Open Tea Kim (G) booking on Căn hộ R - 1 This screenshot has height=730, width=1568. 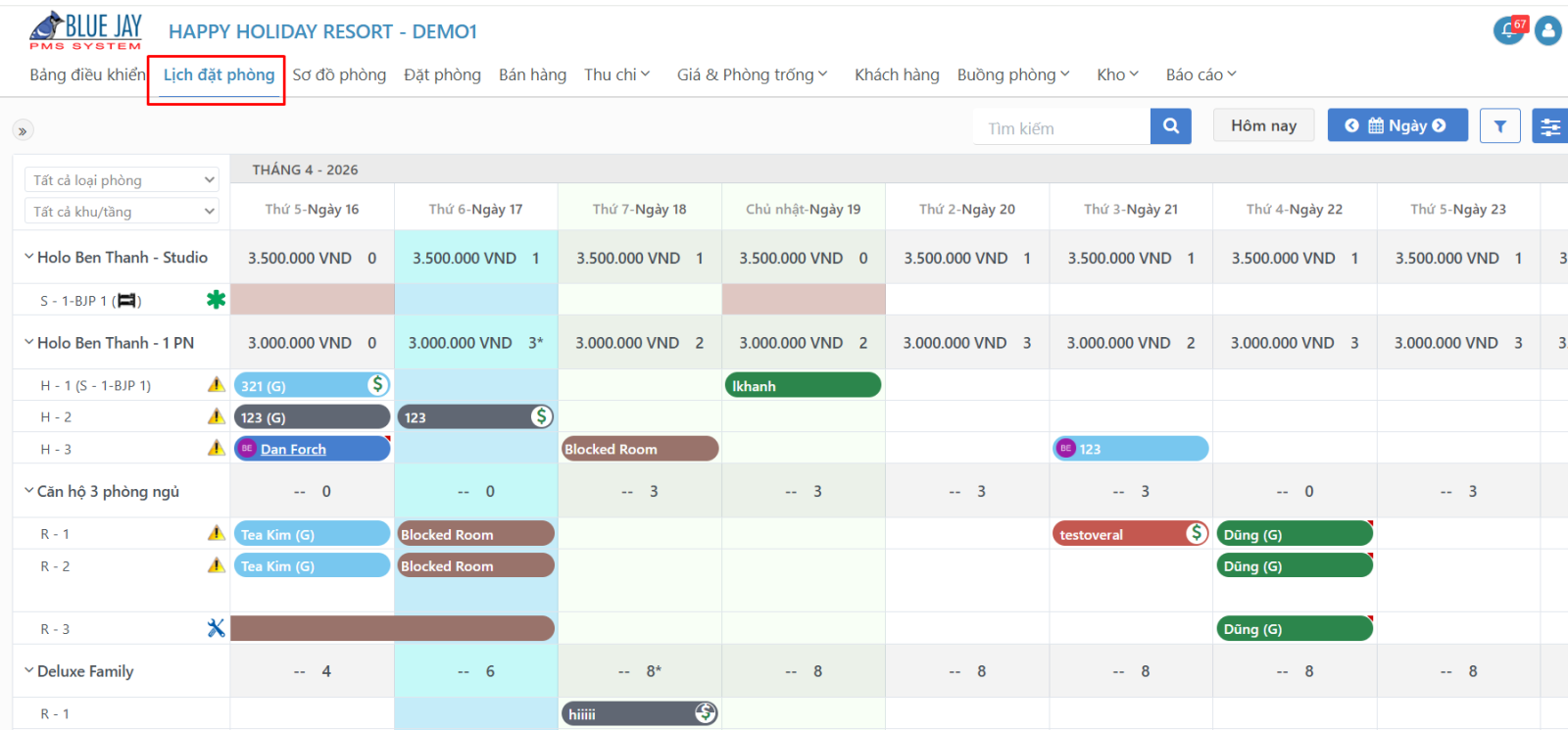pos(312,534)
